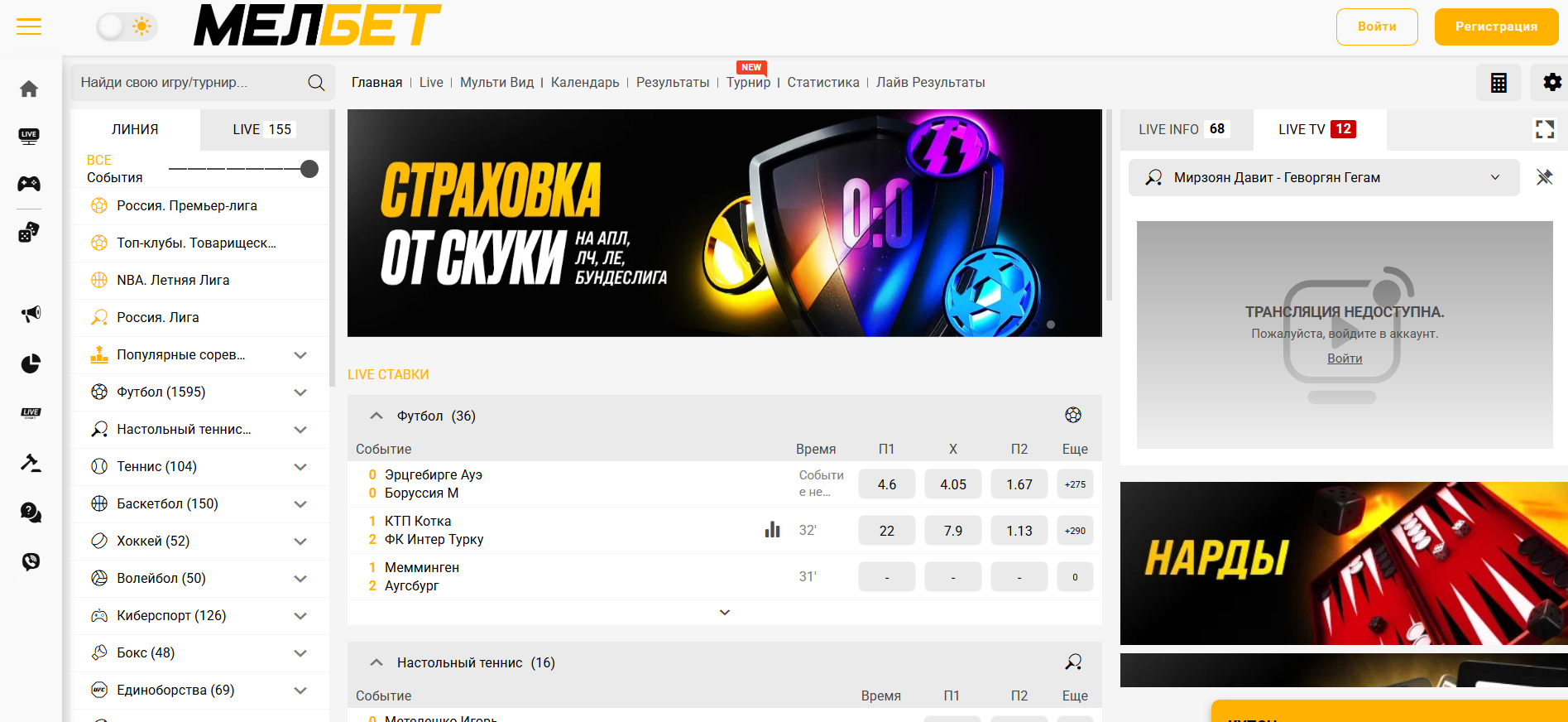This screenshot has height=722, width=1568.
Task: Open the bet calculator icon
Action: click(x=1498, y=83)
